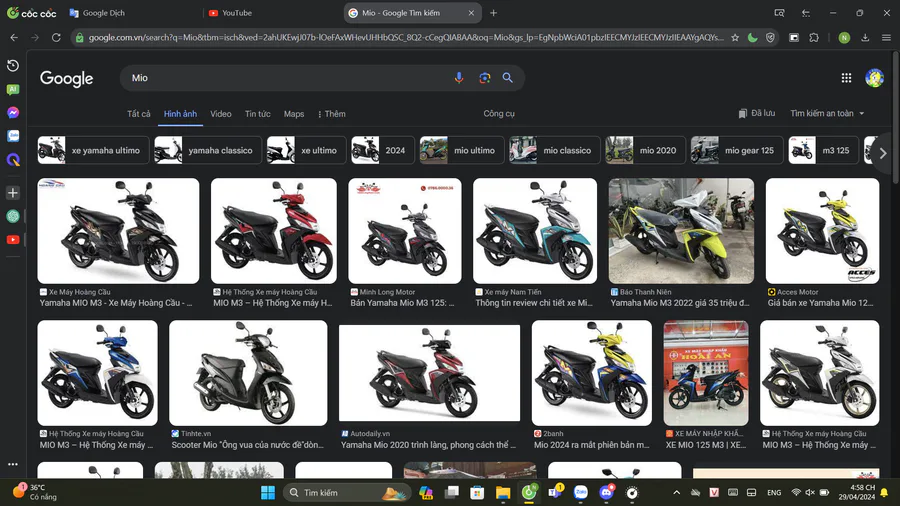This screenshot has width=900, height=506.
Task: Open the notification bell in the taskbar
Action: 885,493
